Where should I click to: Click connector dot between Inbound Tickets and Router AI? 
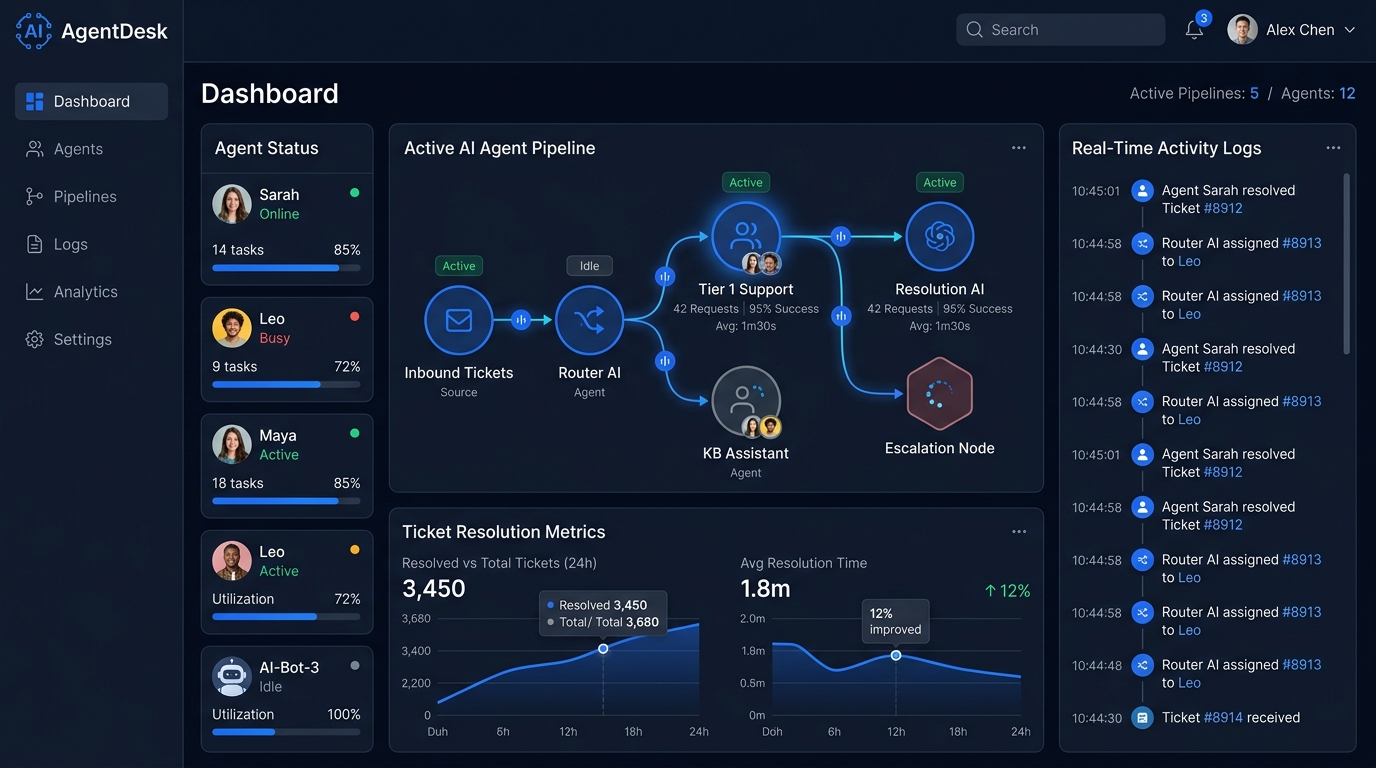pyautogui.click(x=520, y=320)
